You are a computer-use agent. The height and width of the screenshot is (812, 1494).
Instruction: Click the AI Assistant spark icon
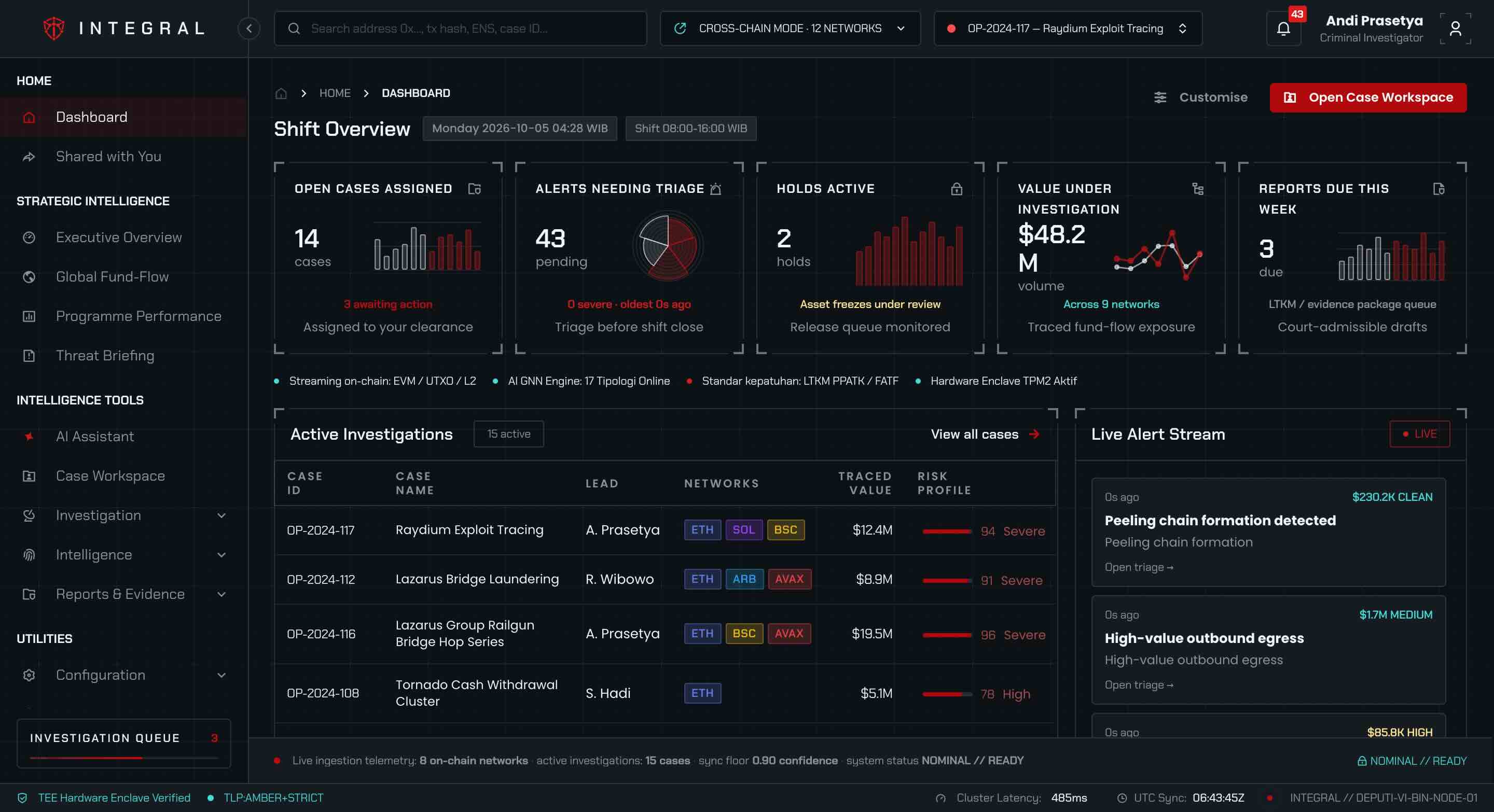click(x=29, y=437)
